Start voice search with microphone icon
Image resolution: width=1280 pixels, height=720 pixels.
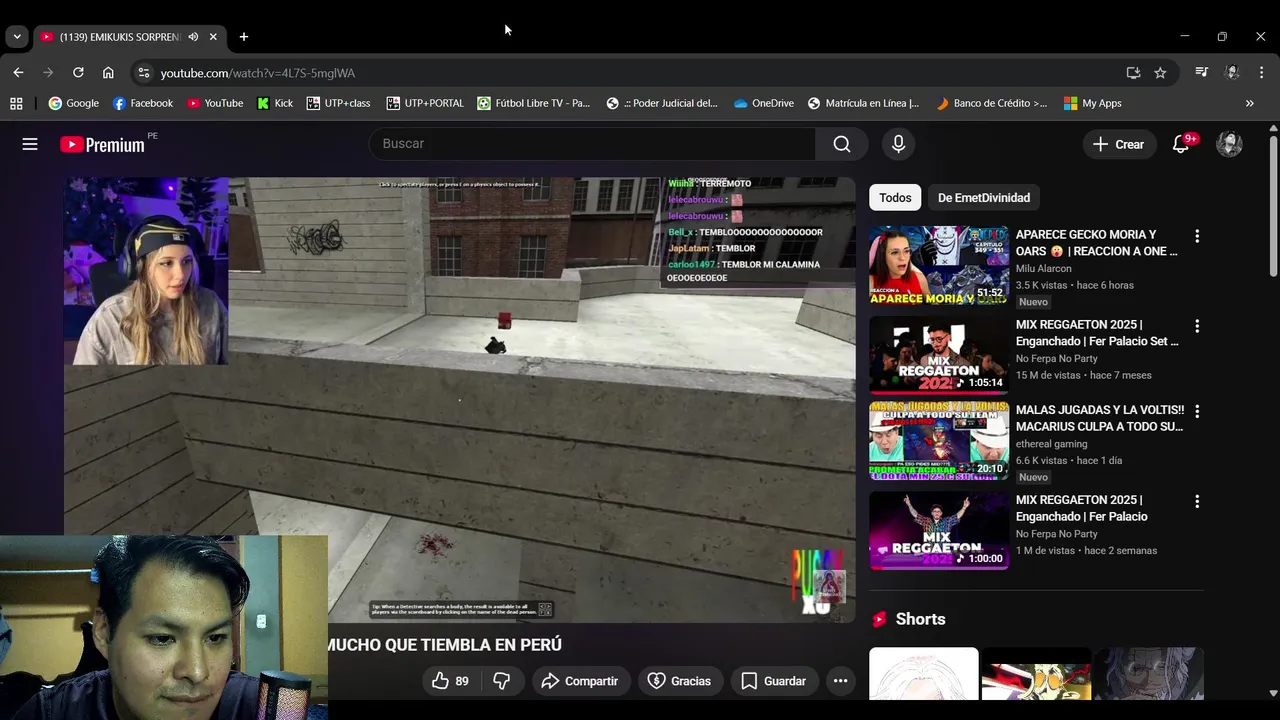pos(898,144)
